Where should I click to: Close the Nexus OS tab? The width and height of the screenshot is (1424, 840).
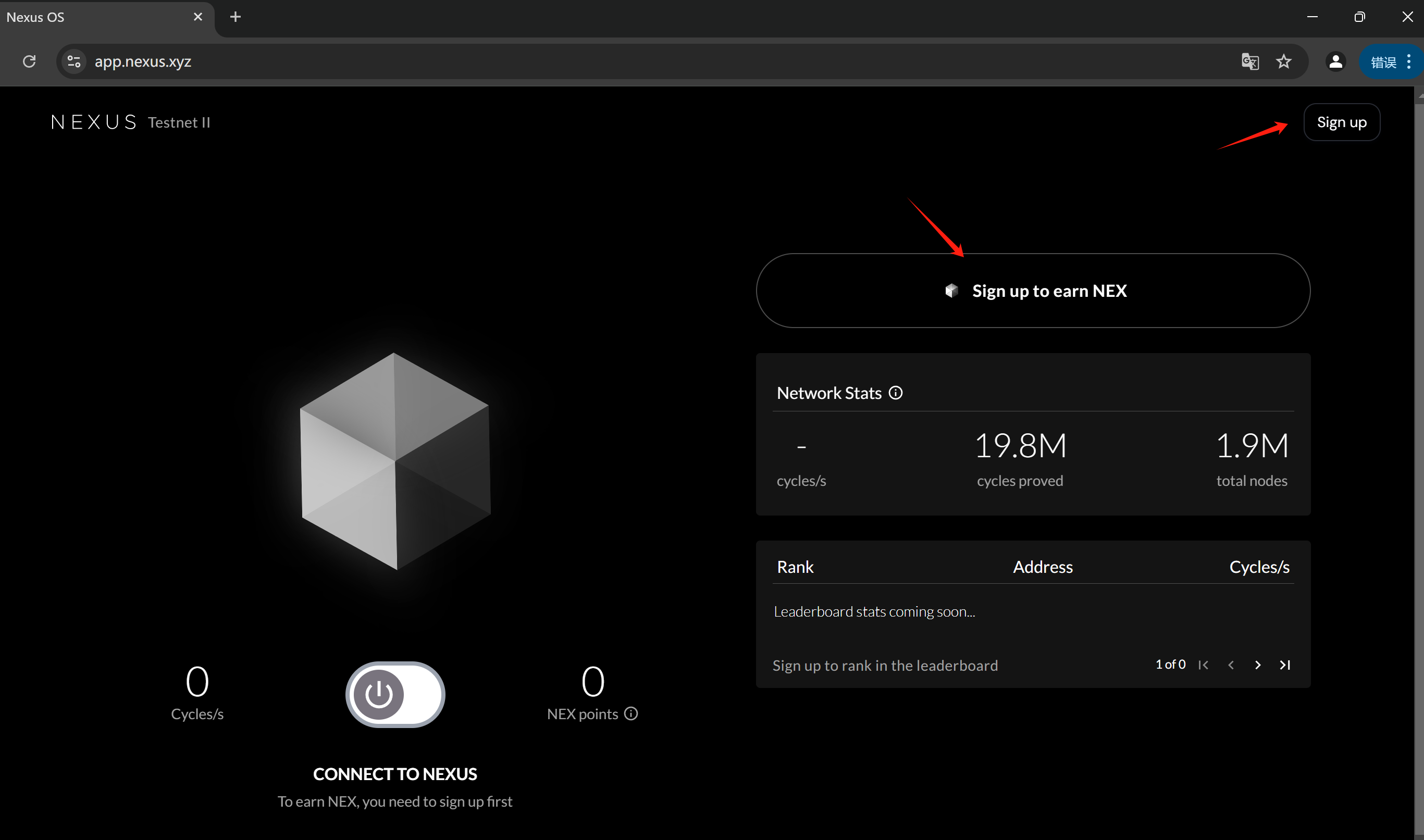pos(197,17)
